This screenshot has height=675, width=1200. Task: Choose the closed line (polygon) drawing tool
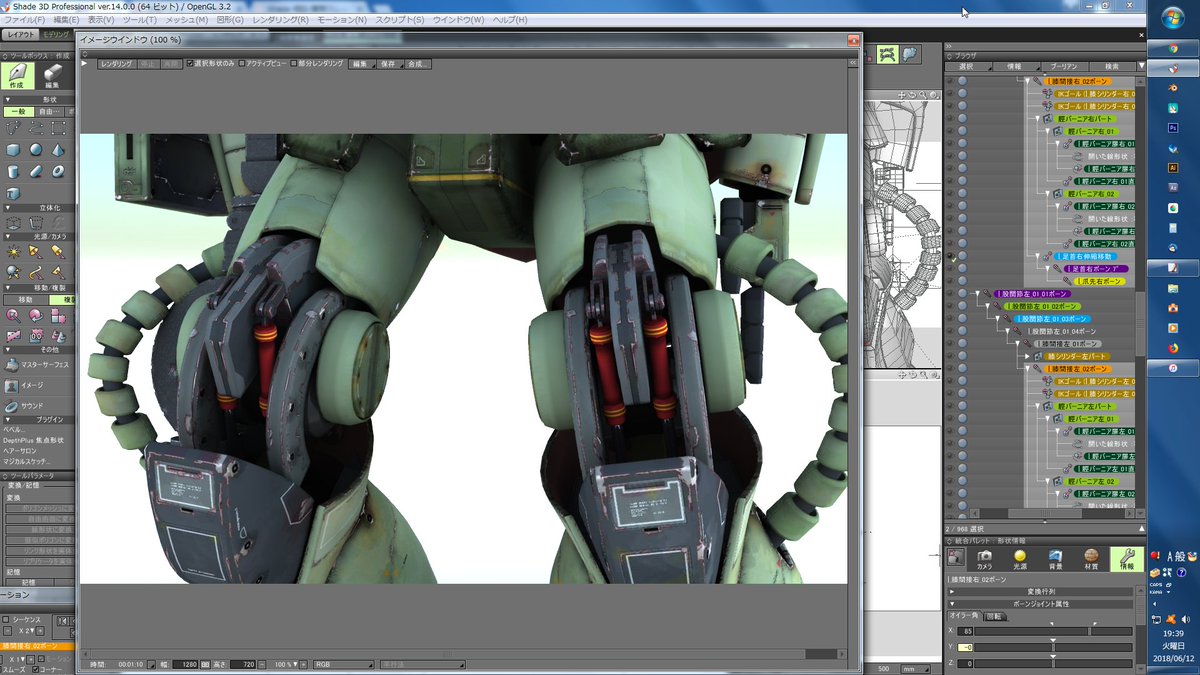click(x=13, y=127)
